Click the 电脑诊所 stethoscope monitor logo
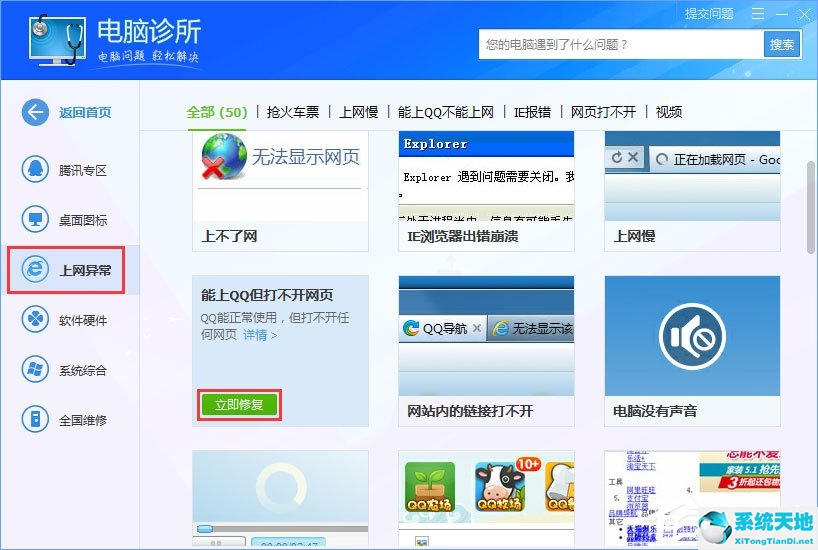This screenshot has height=550, width=818. pos(57,40)
